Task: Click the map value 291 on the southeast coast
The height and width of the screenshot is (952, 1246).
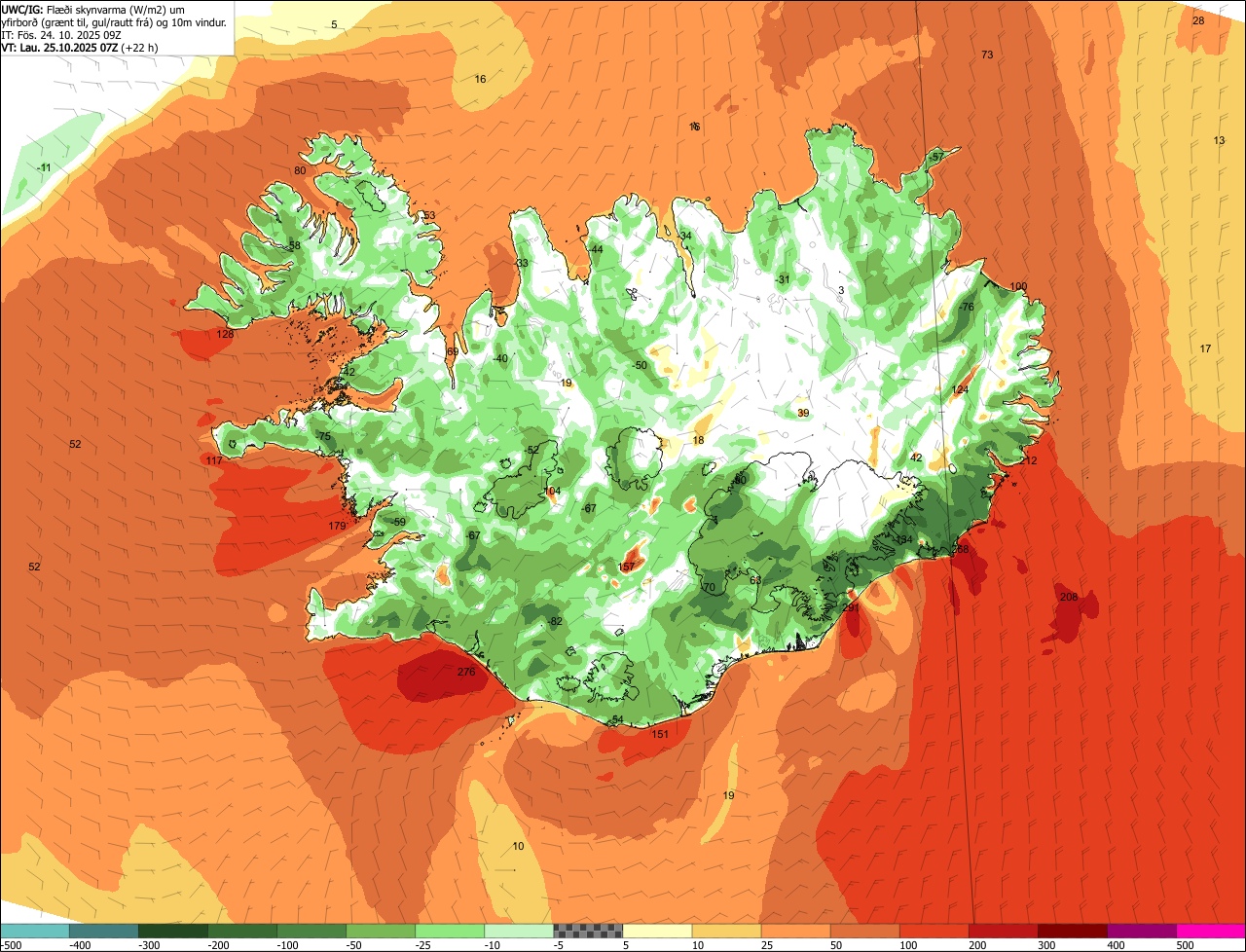Action: click(851, 608)
